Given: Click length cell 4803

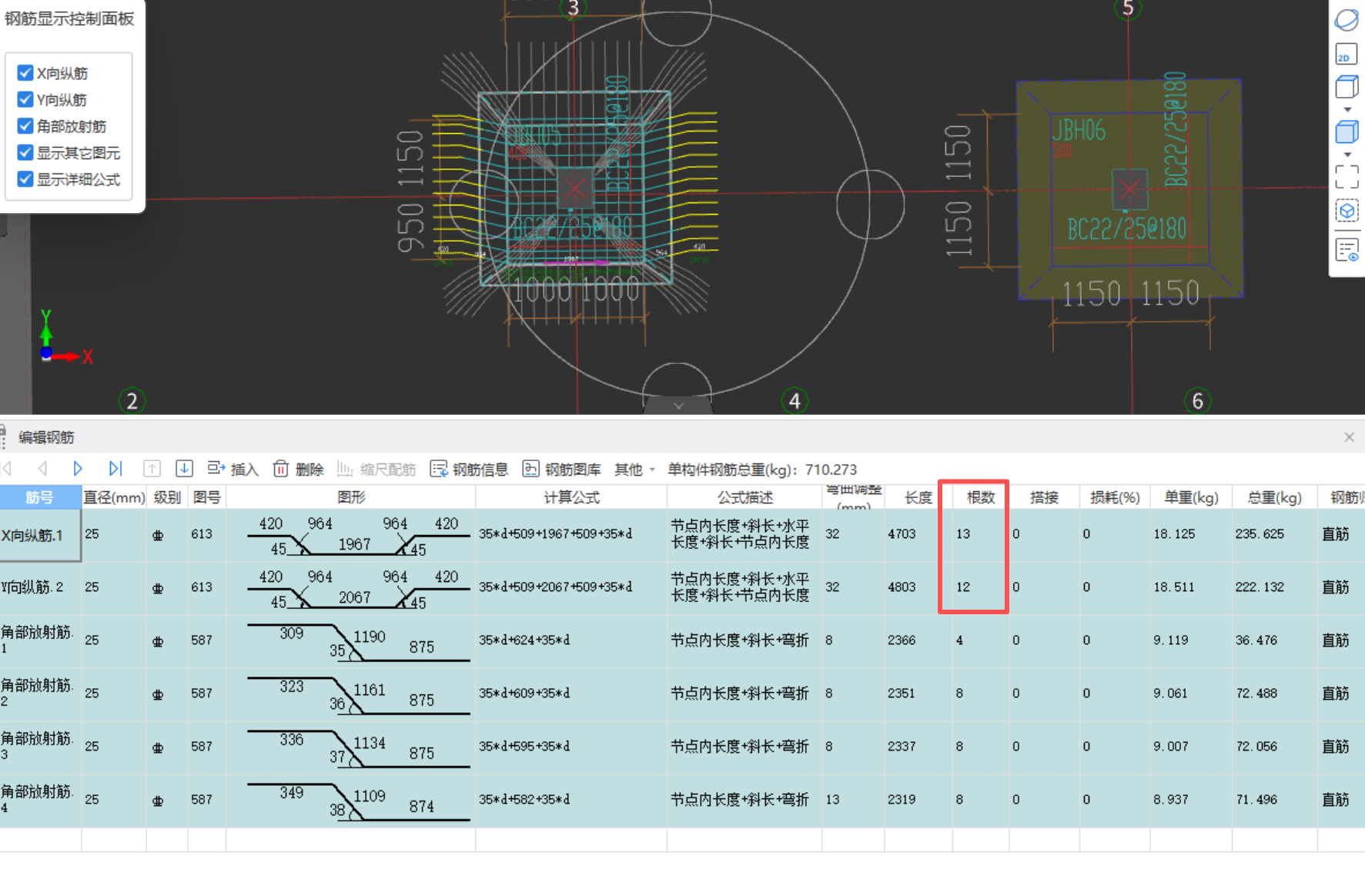Looking at the screenshot, I should pos(918,587).
